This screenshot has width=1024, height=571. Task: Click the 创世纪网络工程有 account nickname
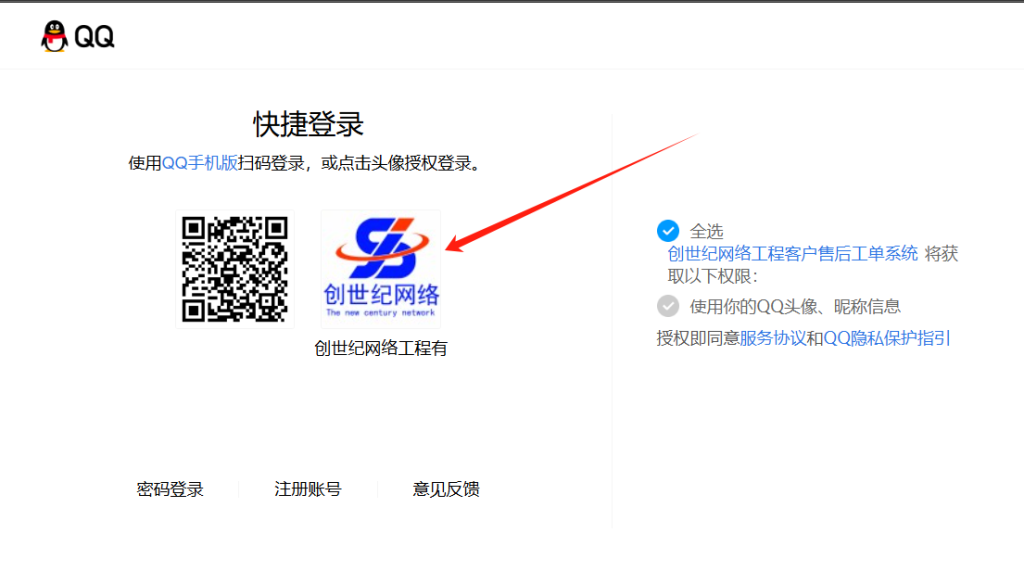(x=381, y=348)
